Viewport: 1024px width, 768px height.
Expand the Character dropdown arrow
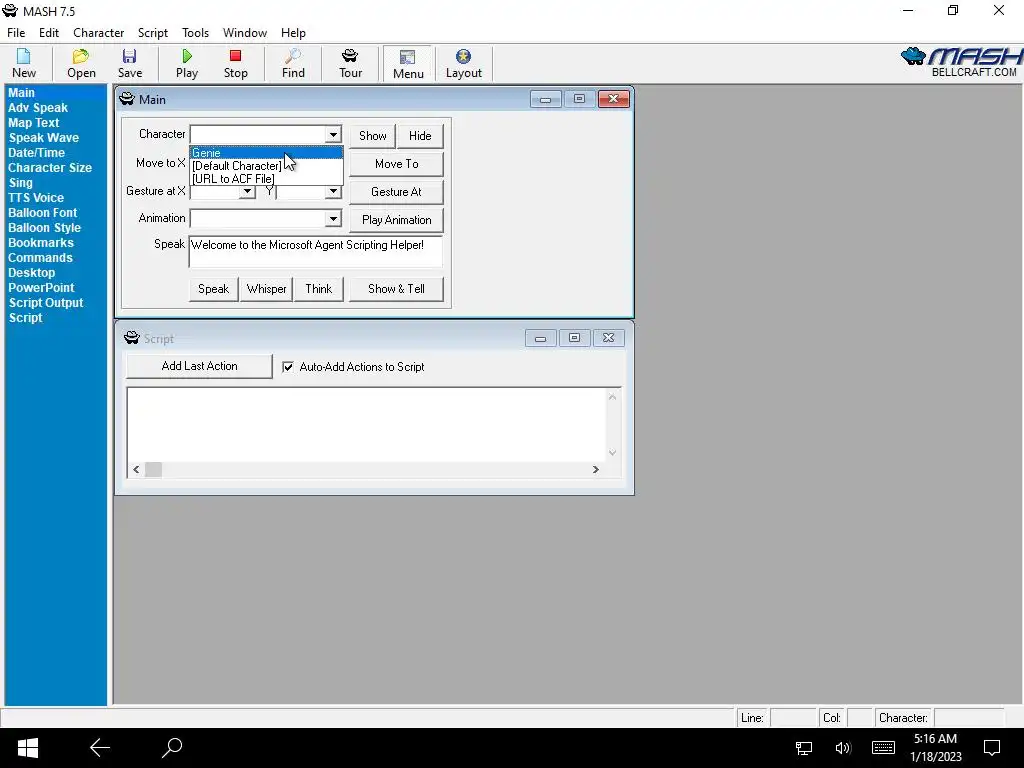point(333,135)
